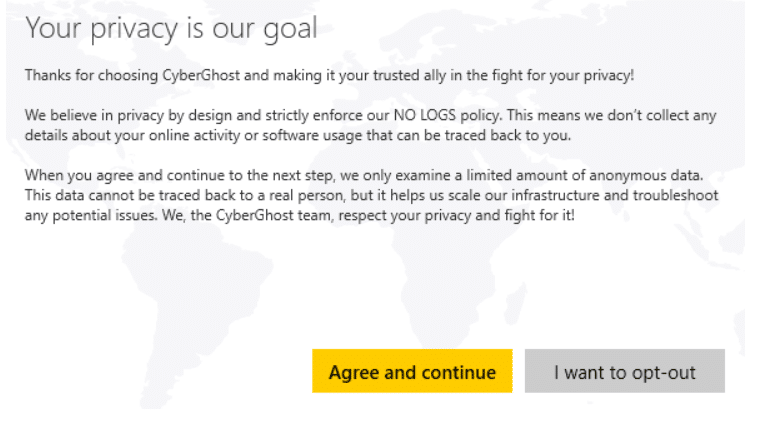Click the line starting 'This data cannot be traced'

tap(371, 196)
